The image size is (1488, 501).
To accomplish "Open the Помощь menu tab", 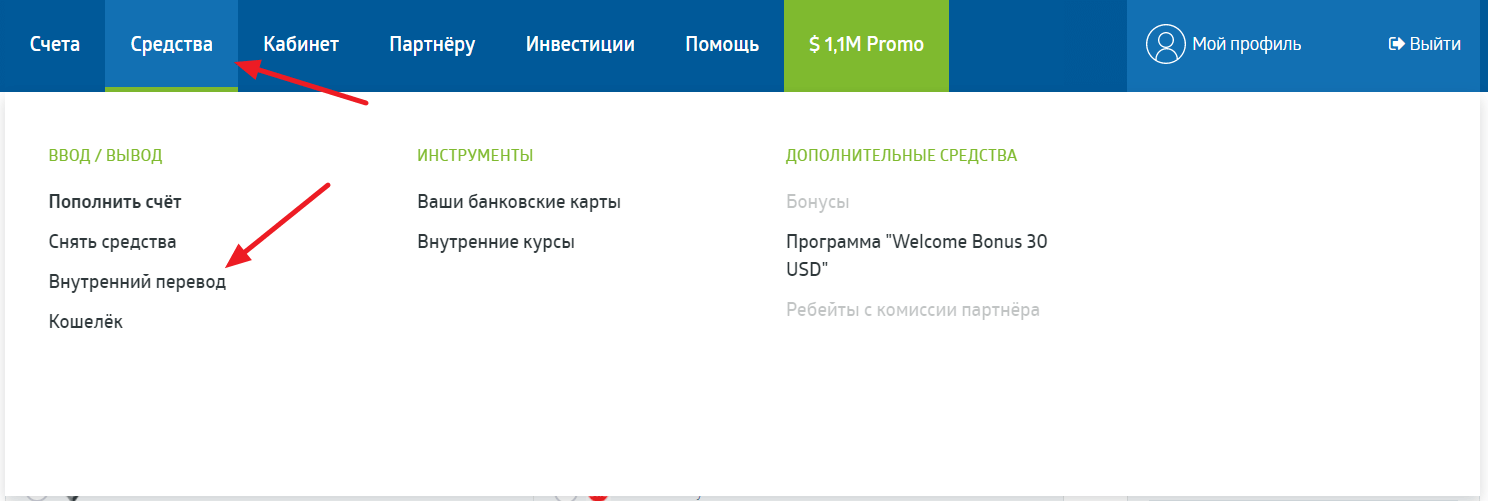I will pos(722,45).
